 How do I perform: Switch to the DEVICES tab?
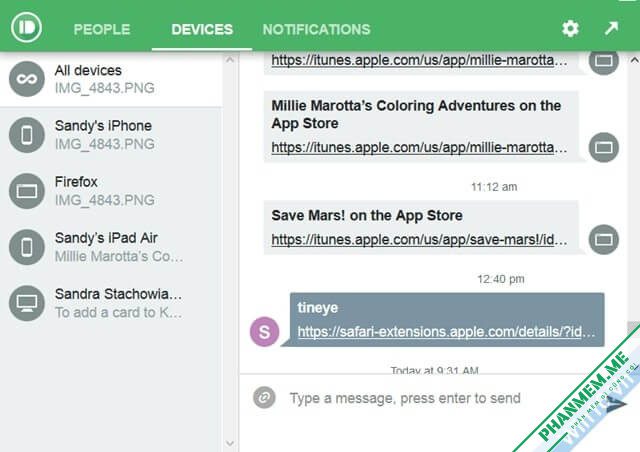(202, 29)
